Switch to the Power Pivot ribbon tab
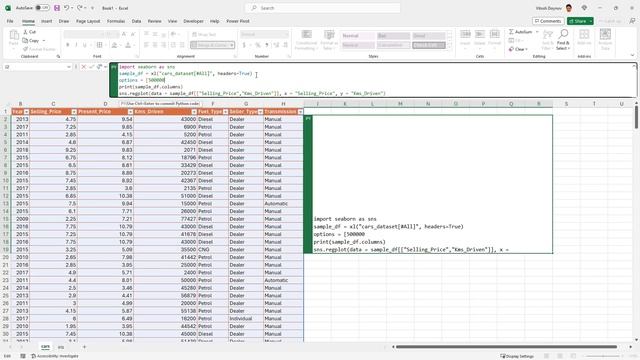This screenshot has height=360, width=640. click(238, 21)
